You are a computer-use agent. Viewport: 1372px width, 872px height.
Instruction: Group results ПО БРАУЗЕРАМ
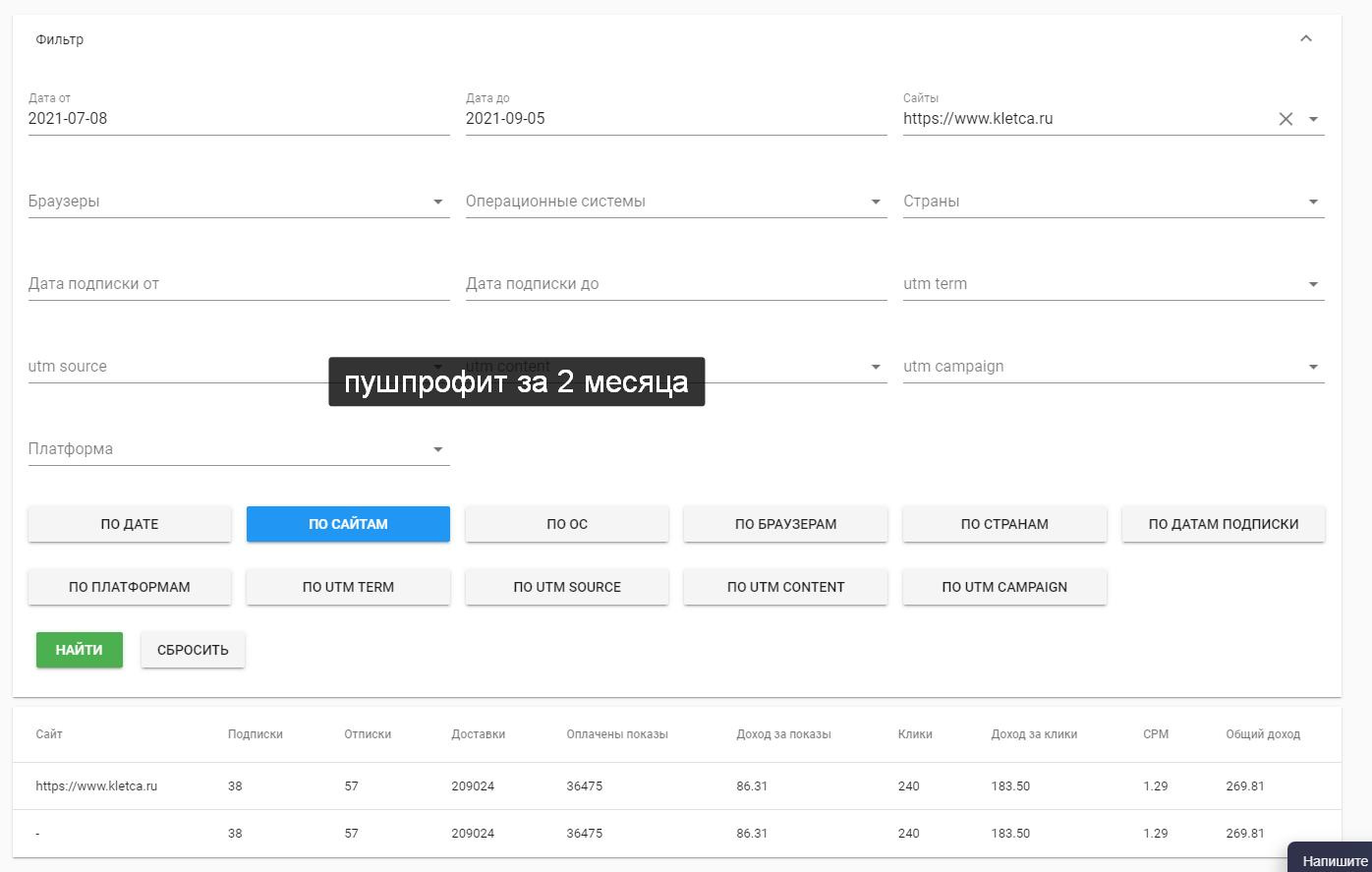click(x=785, y=524)
